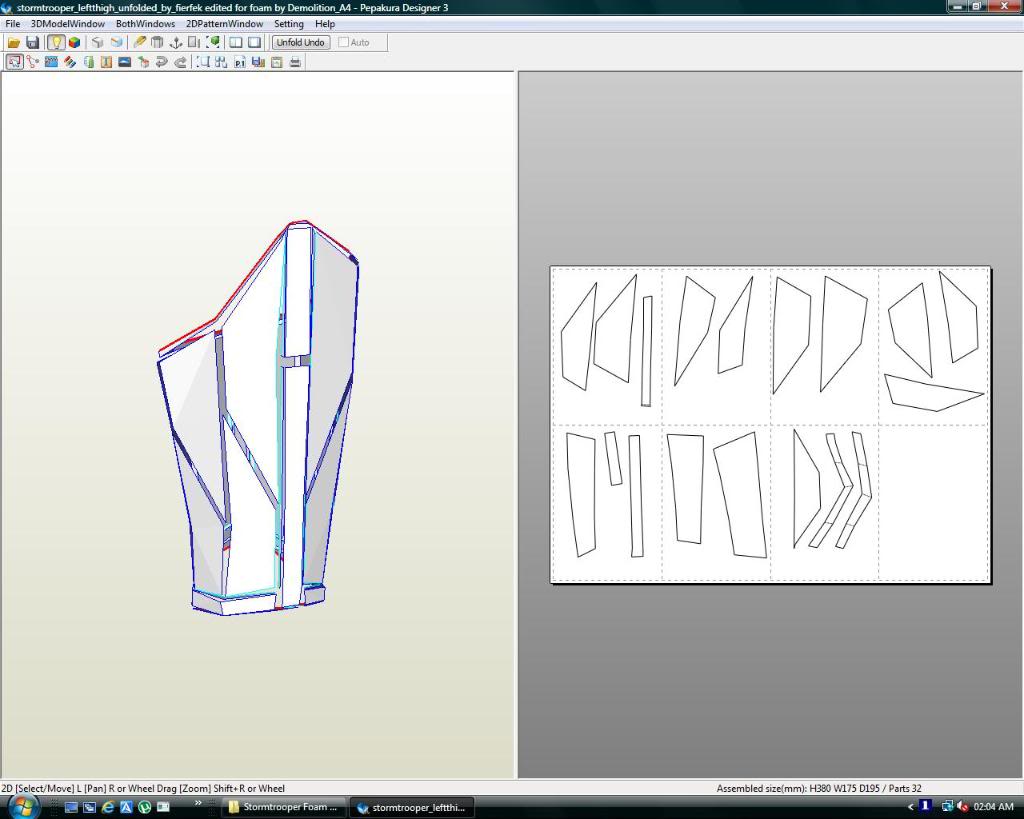Show single window layout icon
This screenshot has width=1024, height=819.
coord(255,42)
